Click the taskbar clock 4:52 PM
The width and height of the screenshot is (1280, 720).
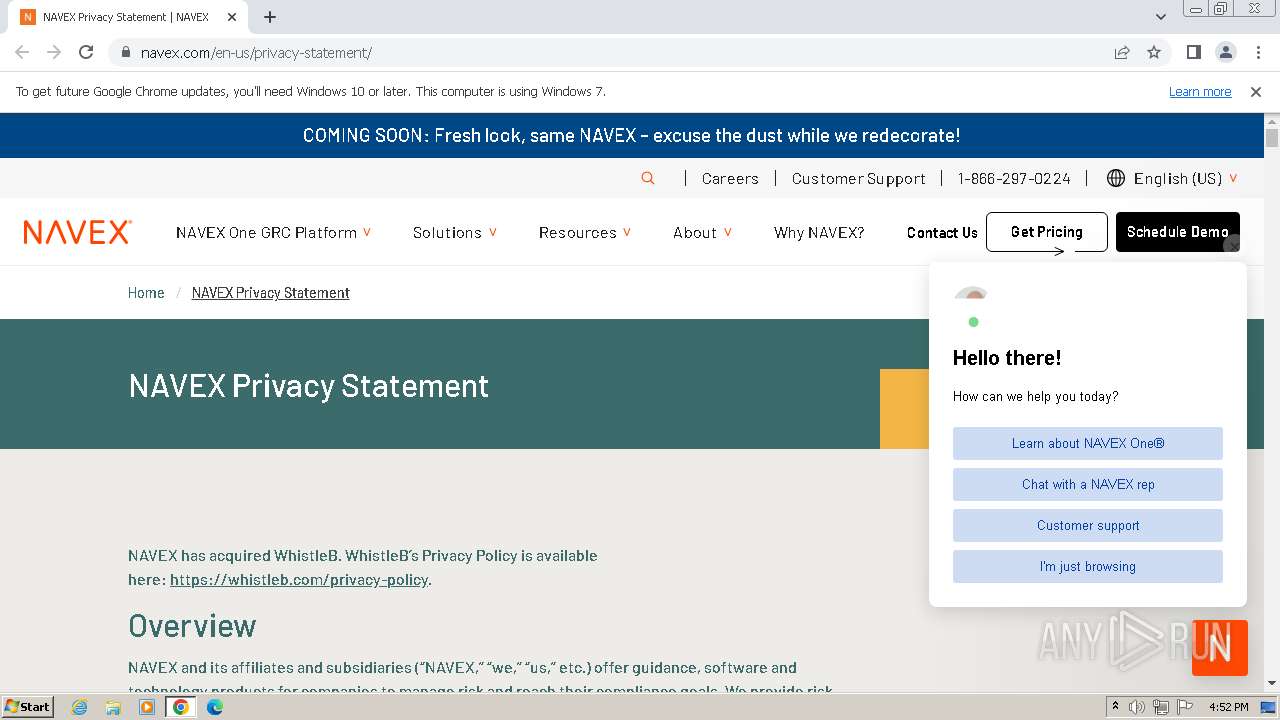coord(1228,707)
